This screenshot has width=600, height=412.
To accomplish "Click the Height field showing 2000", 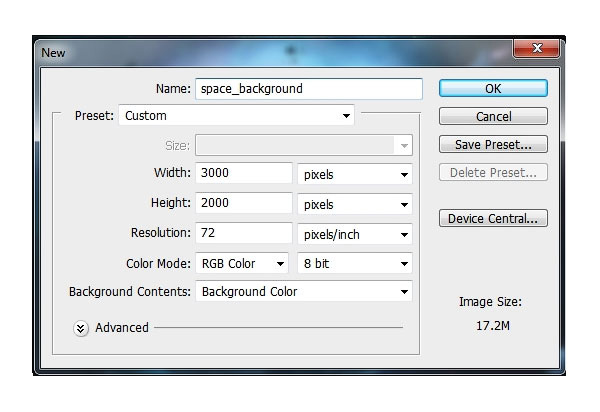I will (x=243, y=203).
